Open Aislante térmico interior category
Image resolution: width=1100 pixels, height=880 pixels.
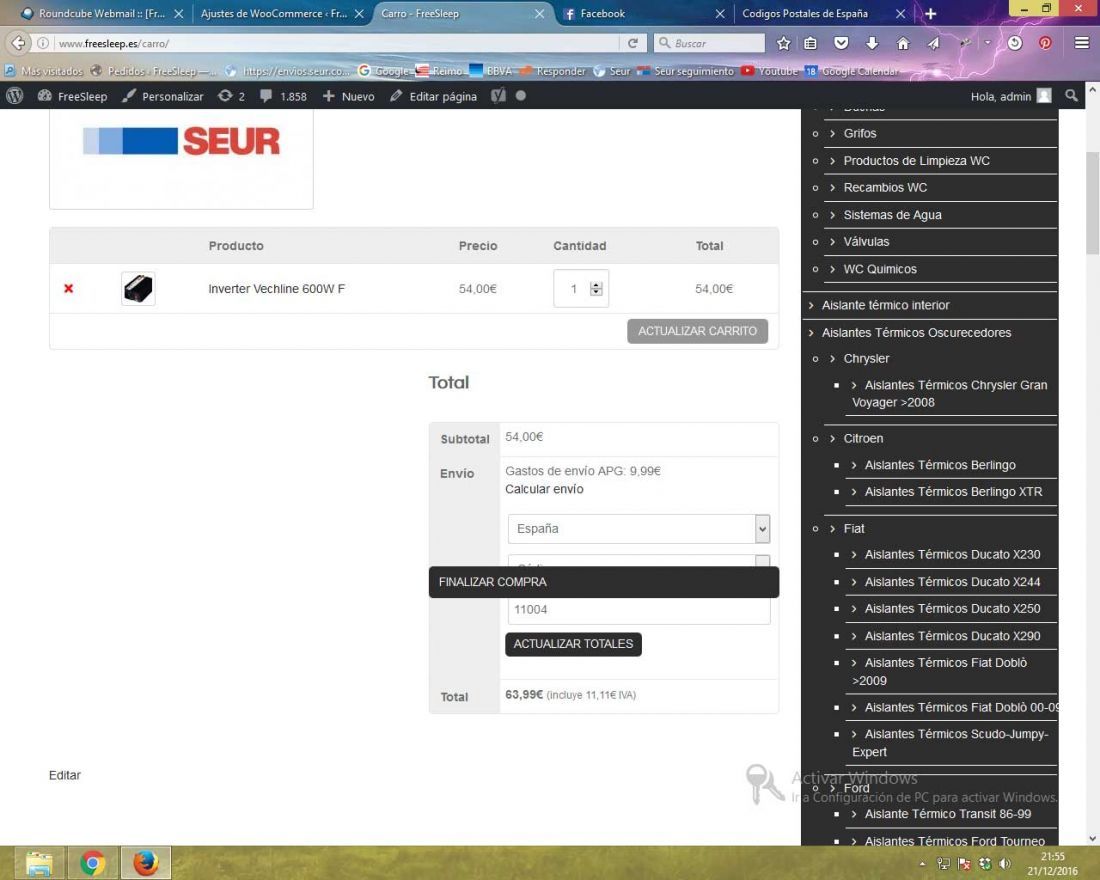pyautogui.click(x=885, y=305)
